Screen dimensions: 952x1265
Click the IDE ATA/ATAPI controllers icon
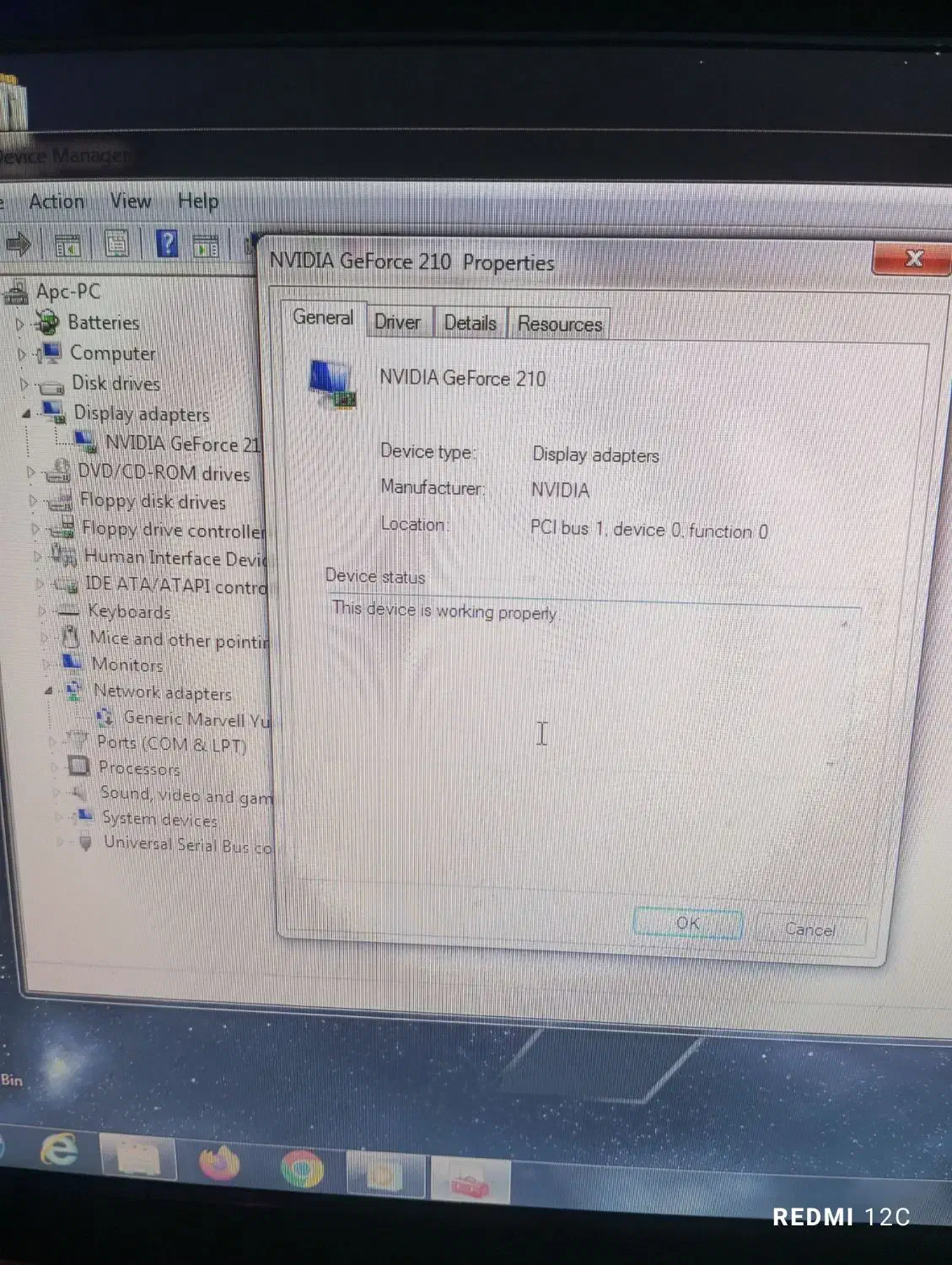point(67,584)
